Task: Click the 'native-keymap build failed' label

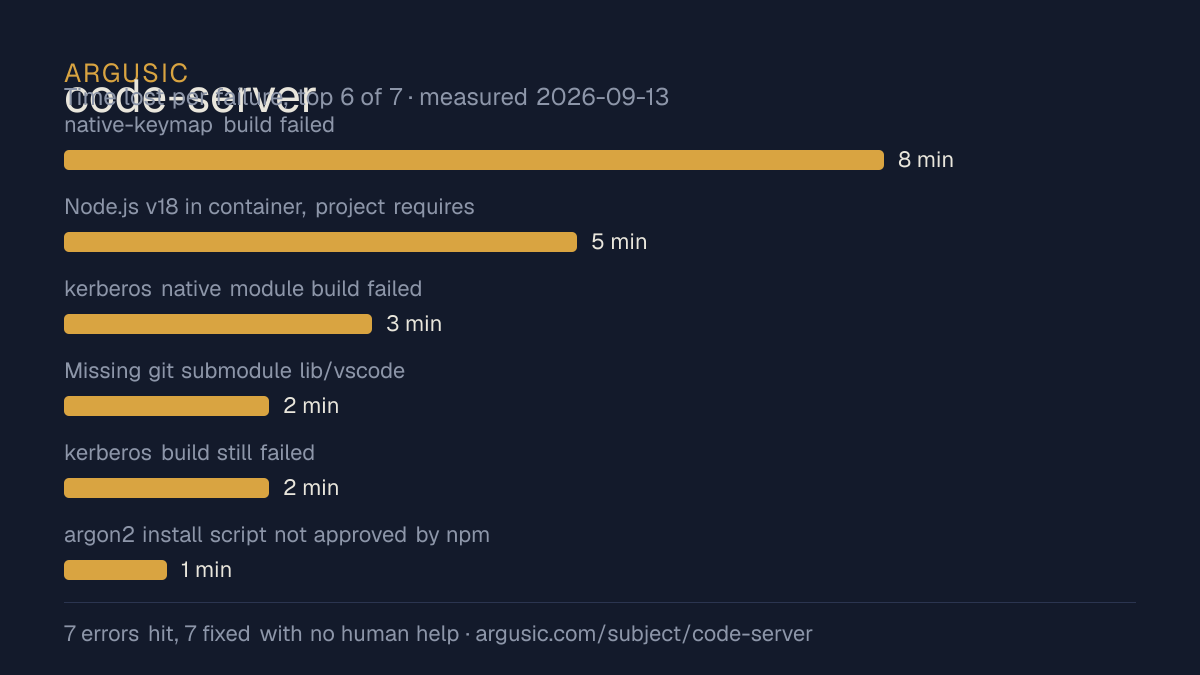Action: [199, 125]
